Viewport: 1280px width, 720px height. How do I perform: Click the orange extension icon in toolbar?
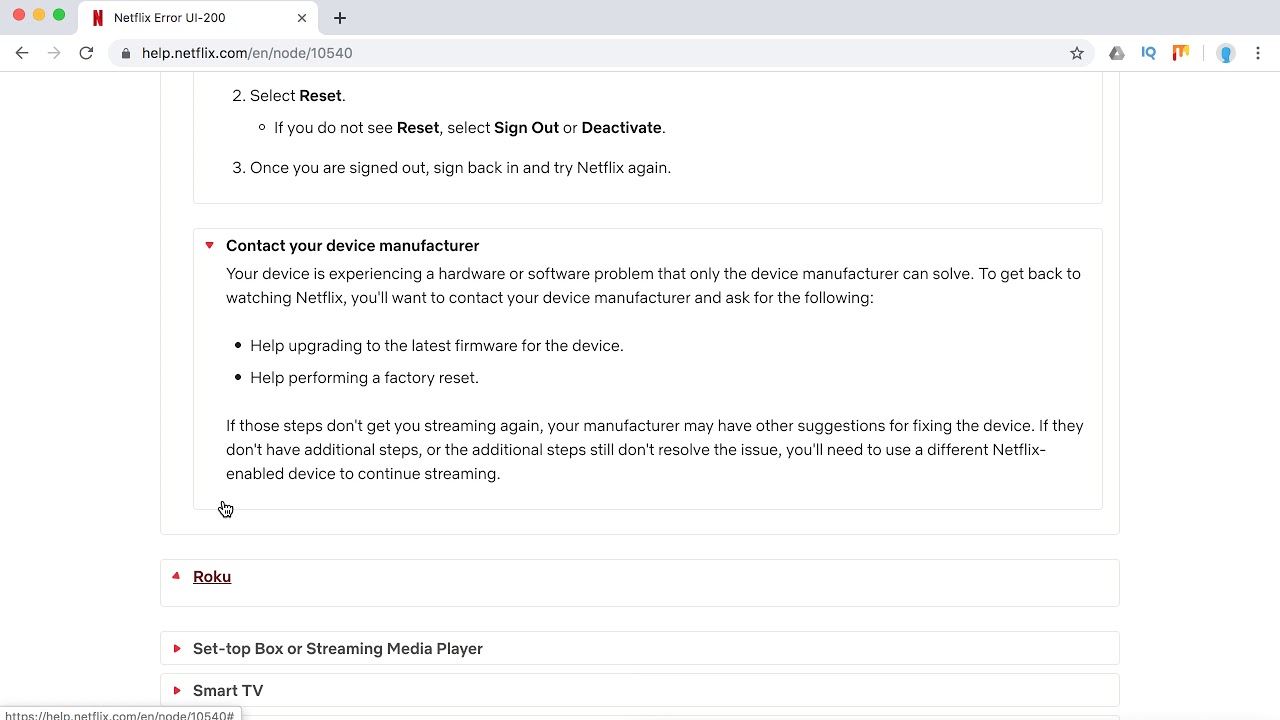[1181, 53]
